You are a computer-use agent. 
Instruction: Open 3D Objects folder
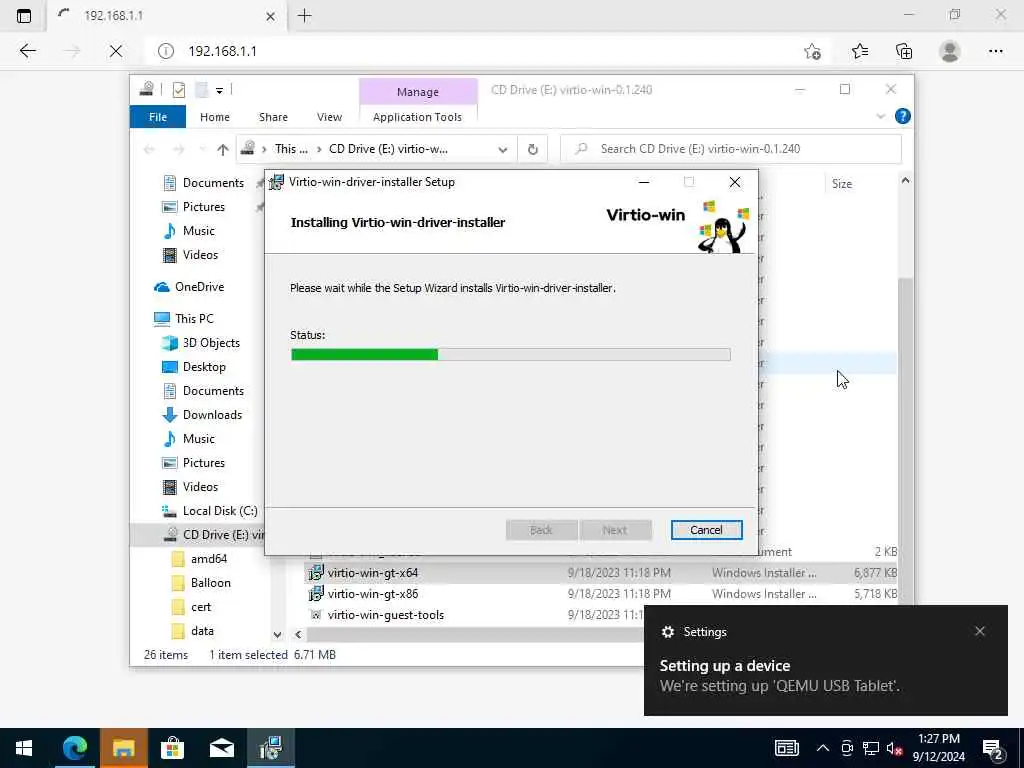click(x=211, y=343)
